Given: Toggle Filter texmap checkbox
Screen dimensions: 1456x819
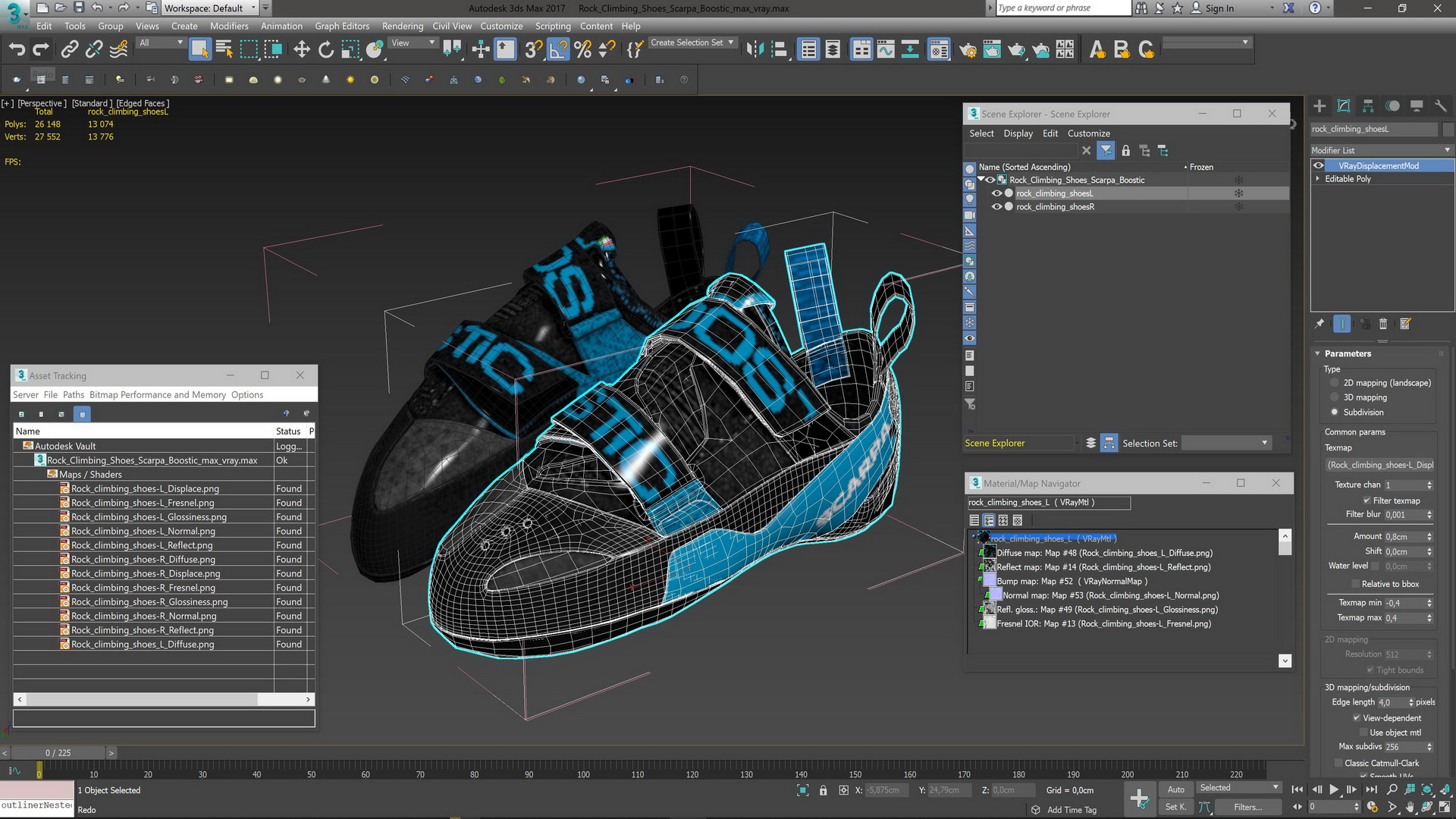Looking at the screenshot, I should pos(1367,500).
